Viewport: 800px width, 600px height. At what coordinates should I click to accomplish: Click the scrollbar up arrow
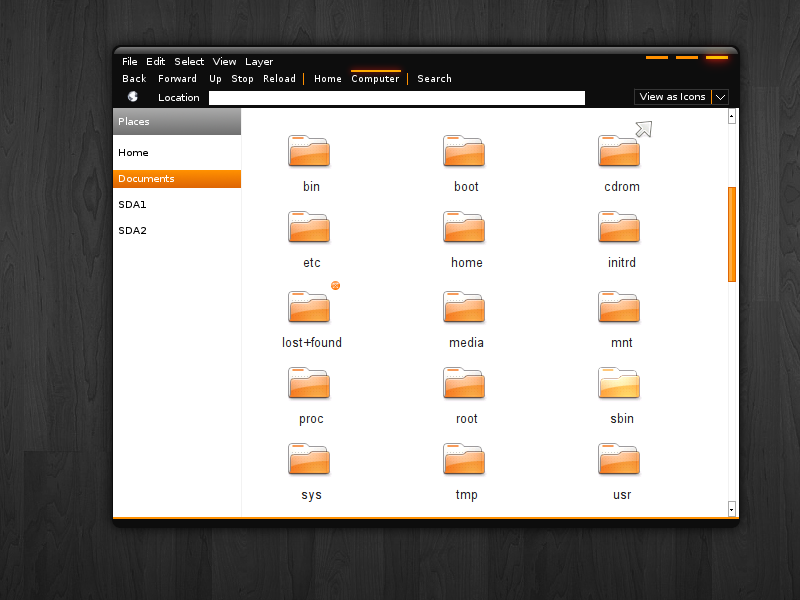(732, 116)
